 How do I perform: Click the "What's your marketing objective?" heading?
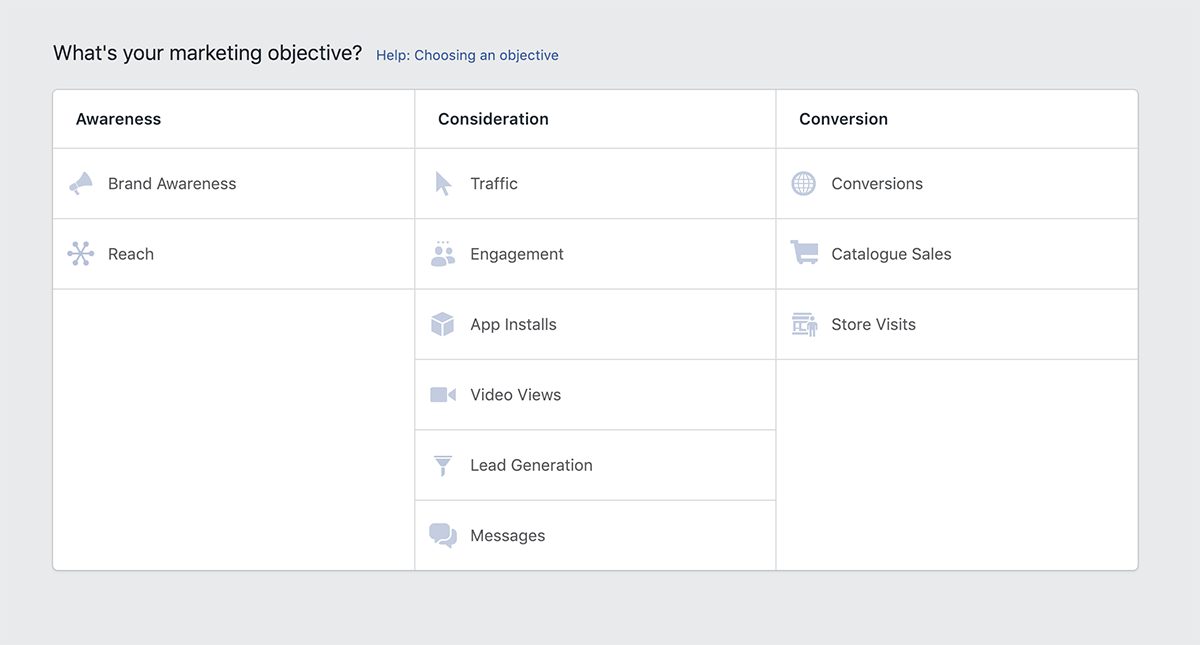tap(207, 54)
